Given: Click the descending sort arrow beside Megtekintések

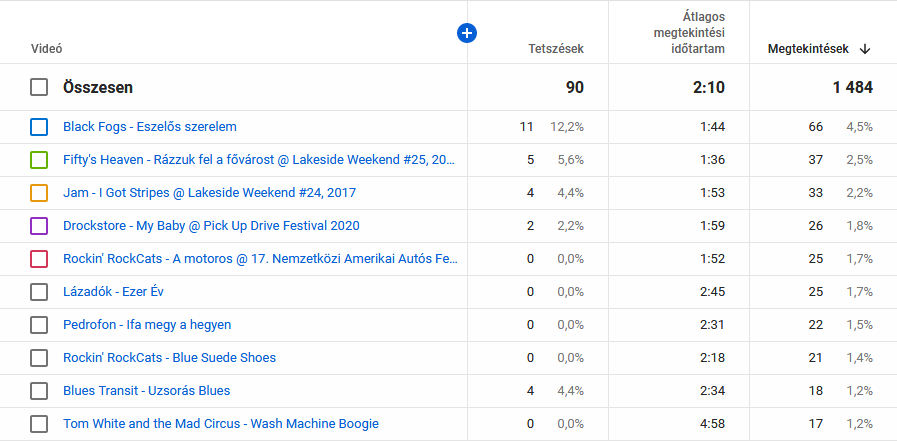Looking at the screenshot, I should (865, 49).
